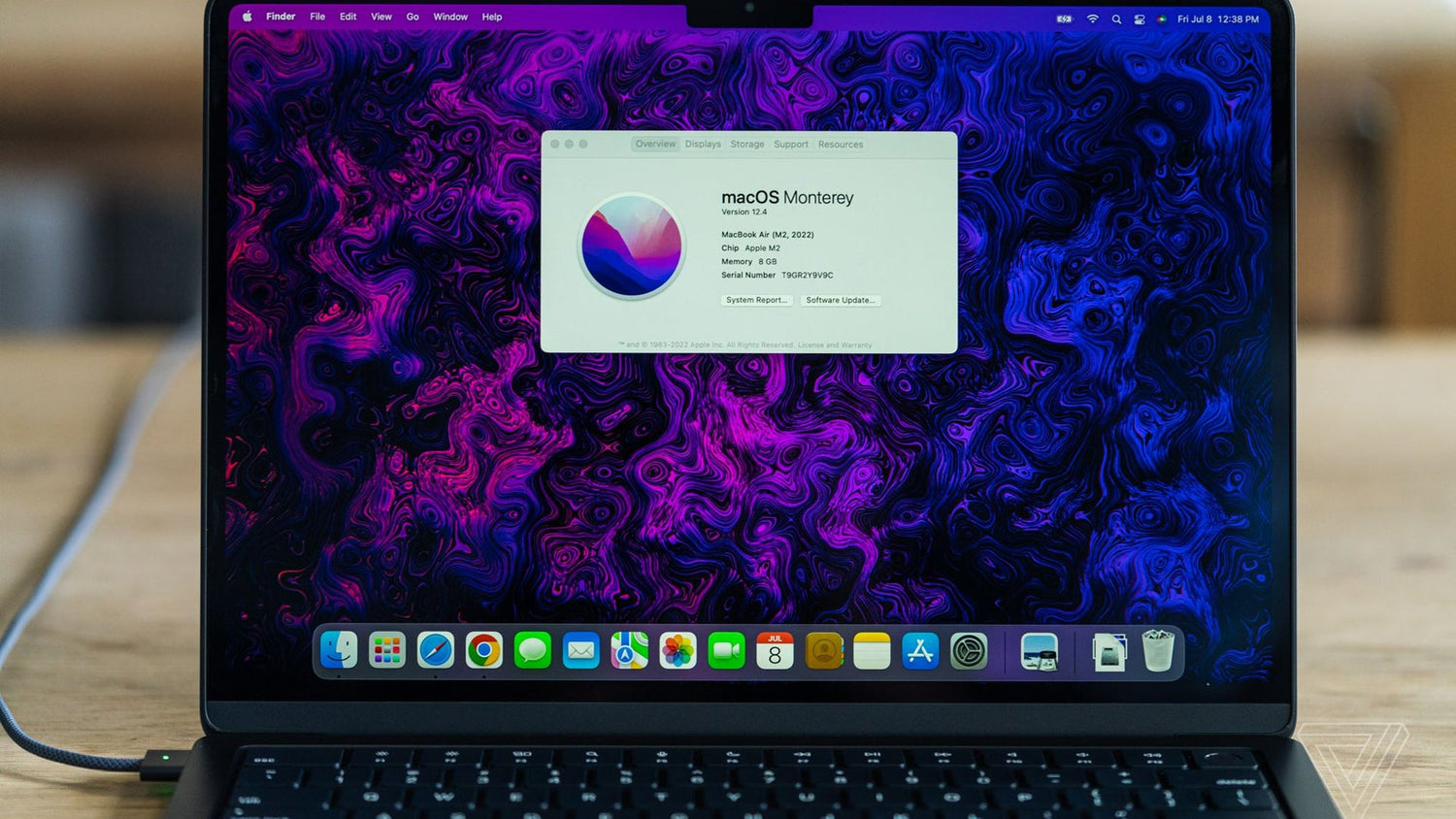The image size is (1456, 819).
Task: Click the System Report button
Action: [x=756, y=301]
